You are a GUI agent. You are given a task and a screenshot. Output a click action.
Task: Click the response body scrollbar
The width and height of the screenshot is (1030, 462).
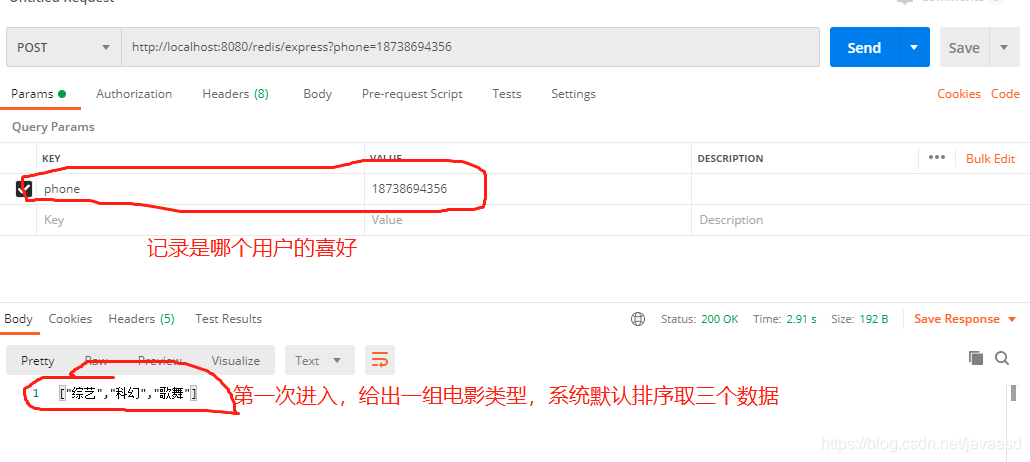point(1014,393)
